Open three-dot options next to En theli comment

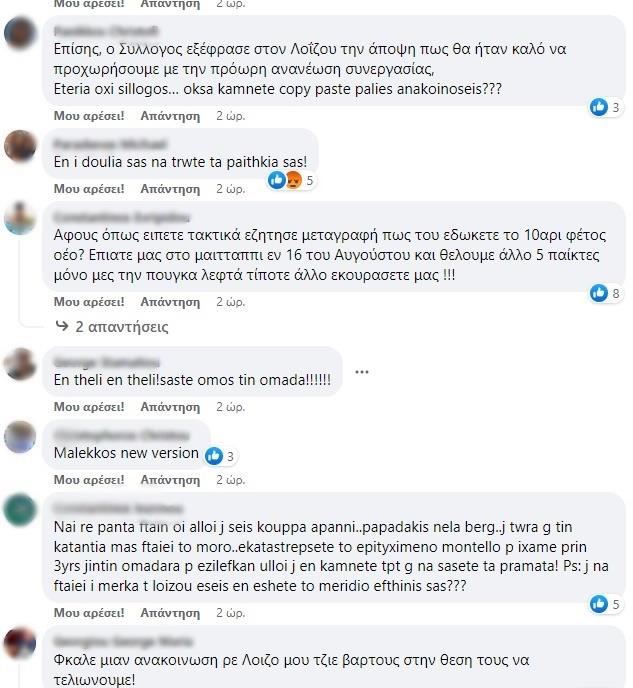[361, 372]
